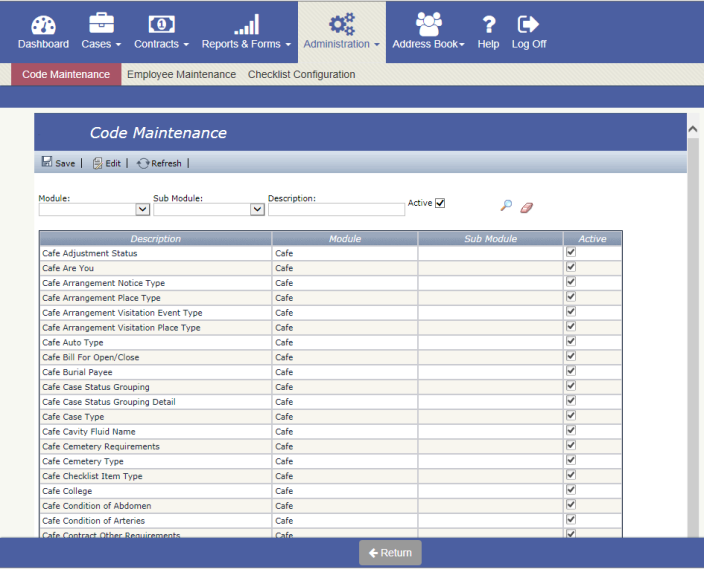Click the Edit toolbar button label
Screen dimensions: 704x569
click(x=113, y=163)
